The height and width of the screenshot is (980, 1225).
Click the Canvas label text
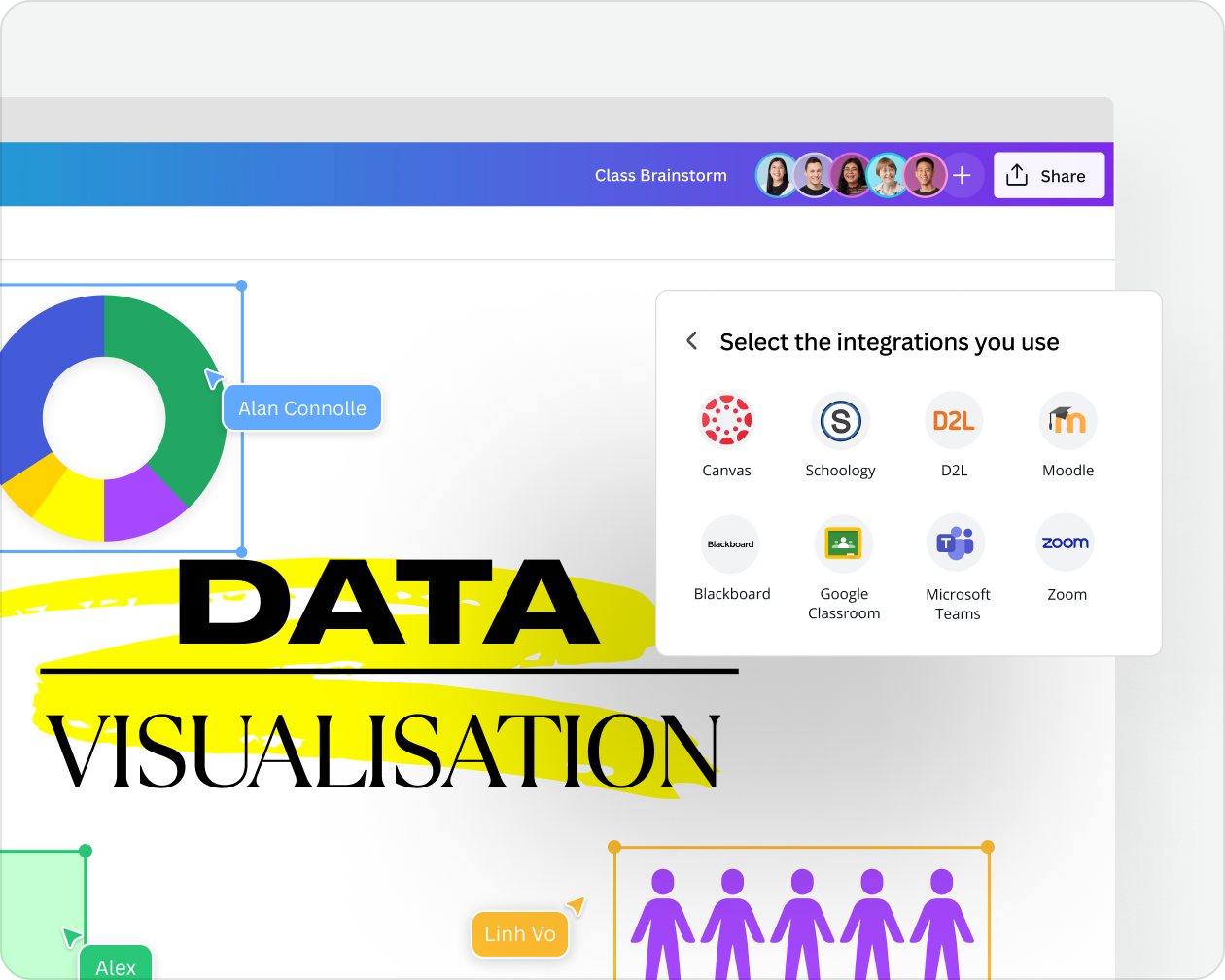click(726, 471)
